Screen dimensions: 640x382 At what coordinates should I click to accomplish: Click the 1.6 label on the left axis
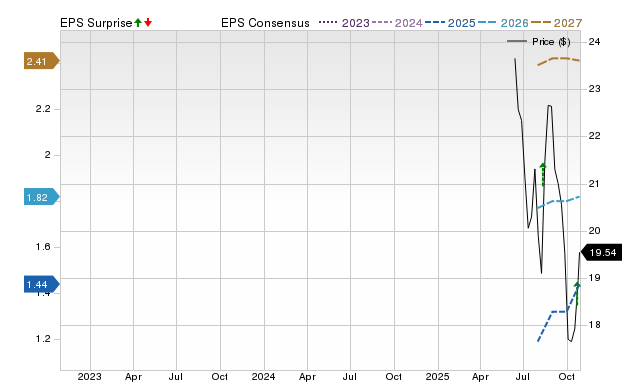[x=43, y=247]
